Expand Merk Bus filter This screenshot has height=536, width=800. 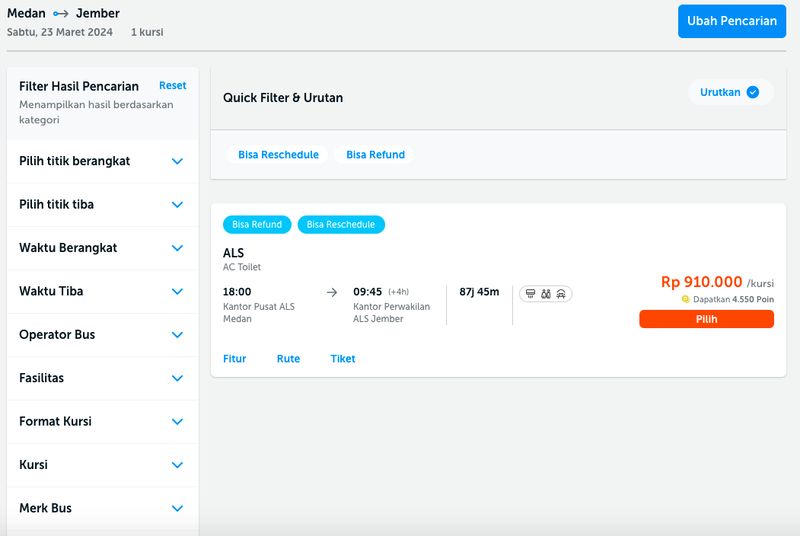point(103,508)
